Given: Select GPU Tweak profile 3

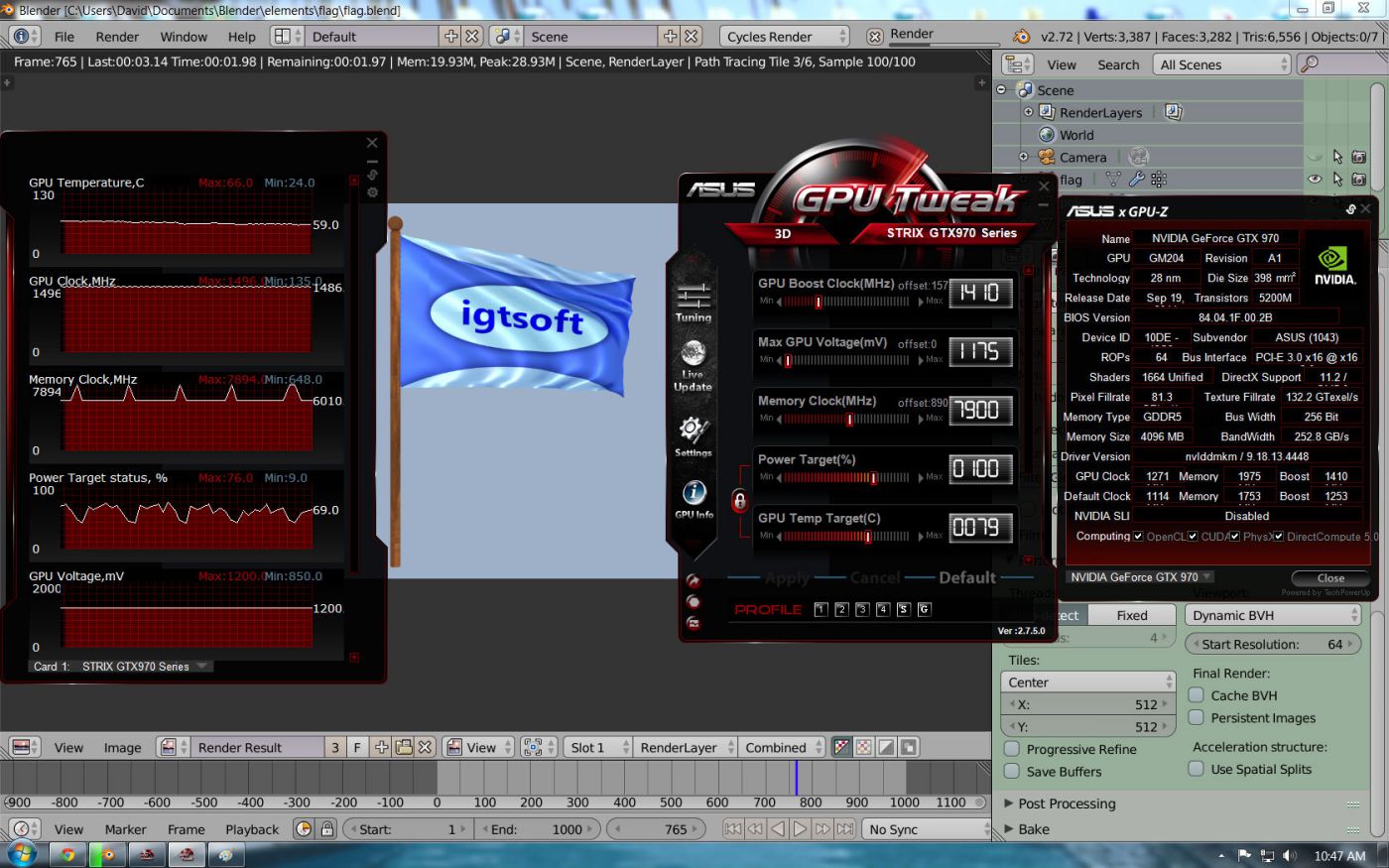Looking at the screenshot, I should [x=862, y=609].
